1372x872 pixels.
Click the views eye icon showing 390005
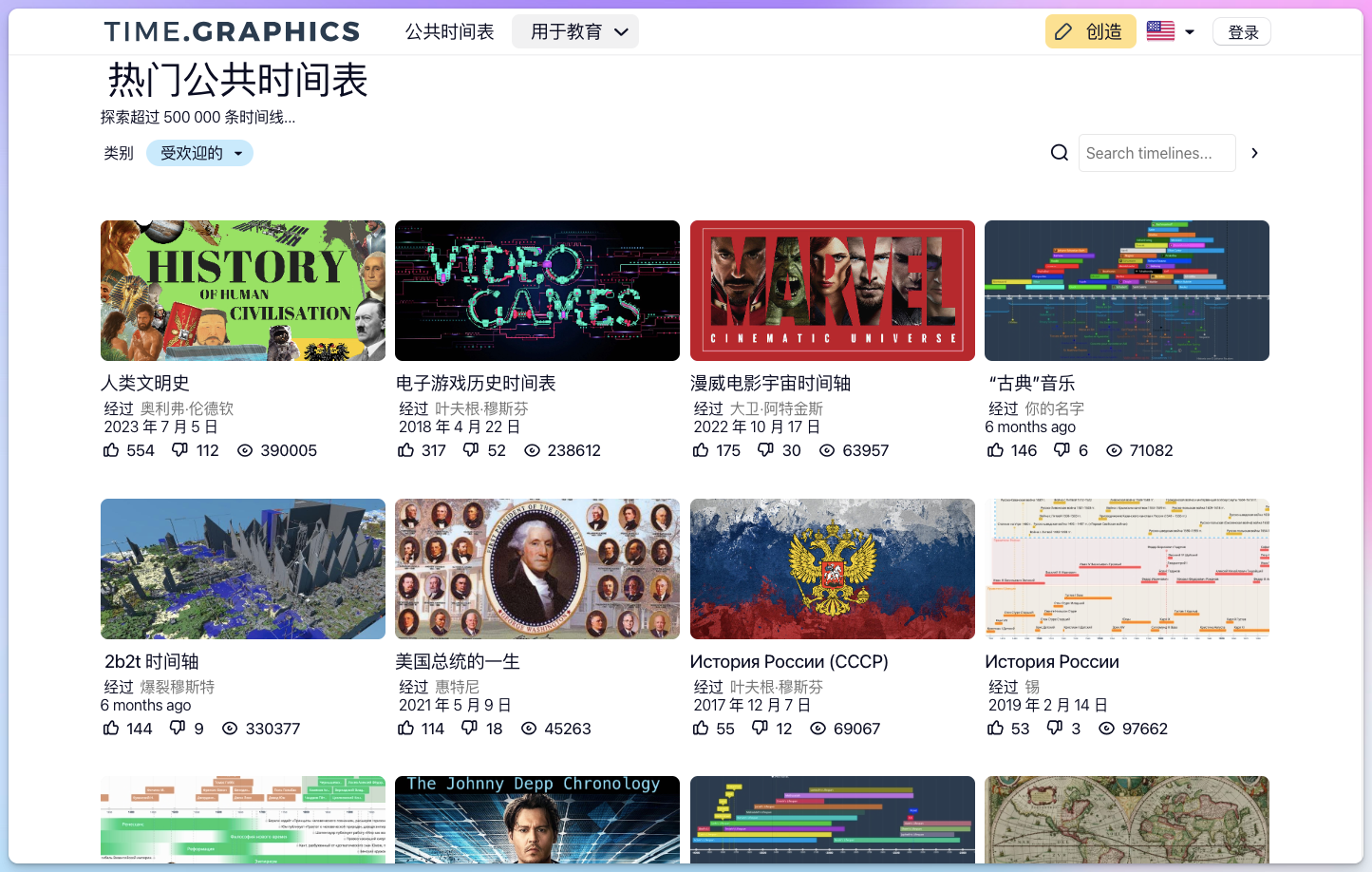(x=245, y=450)
